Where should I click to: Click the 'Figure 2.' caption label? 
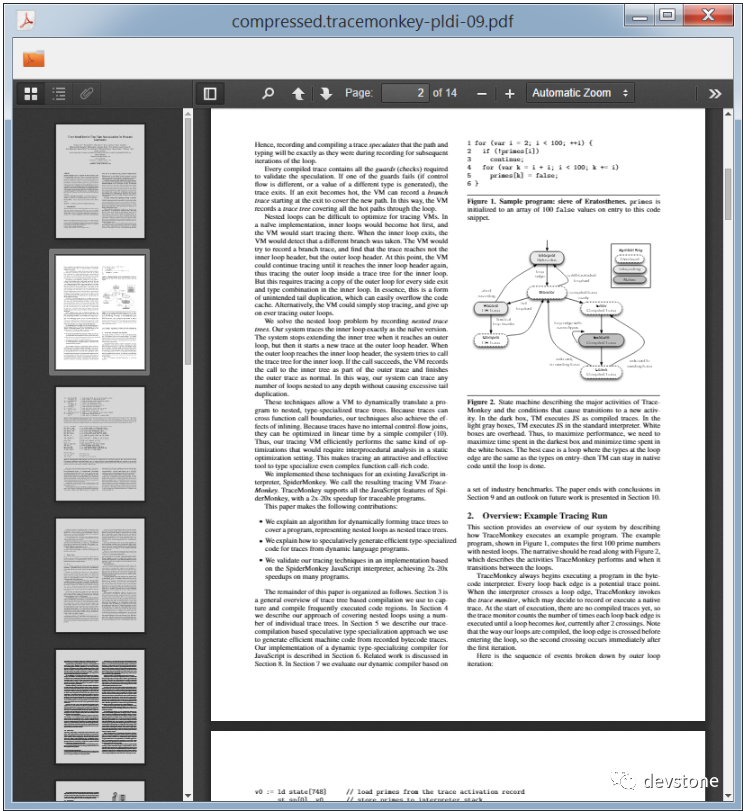(x=481, y=402)
